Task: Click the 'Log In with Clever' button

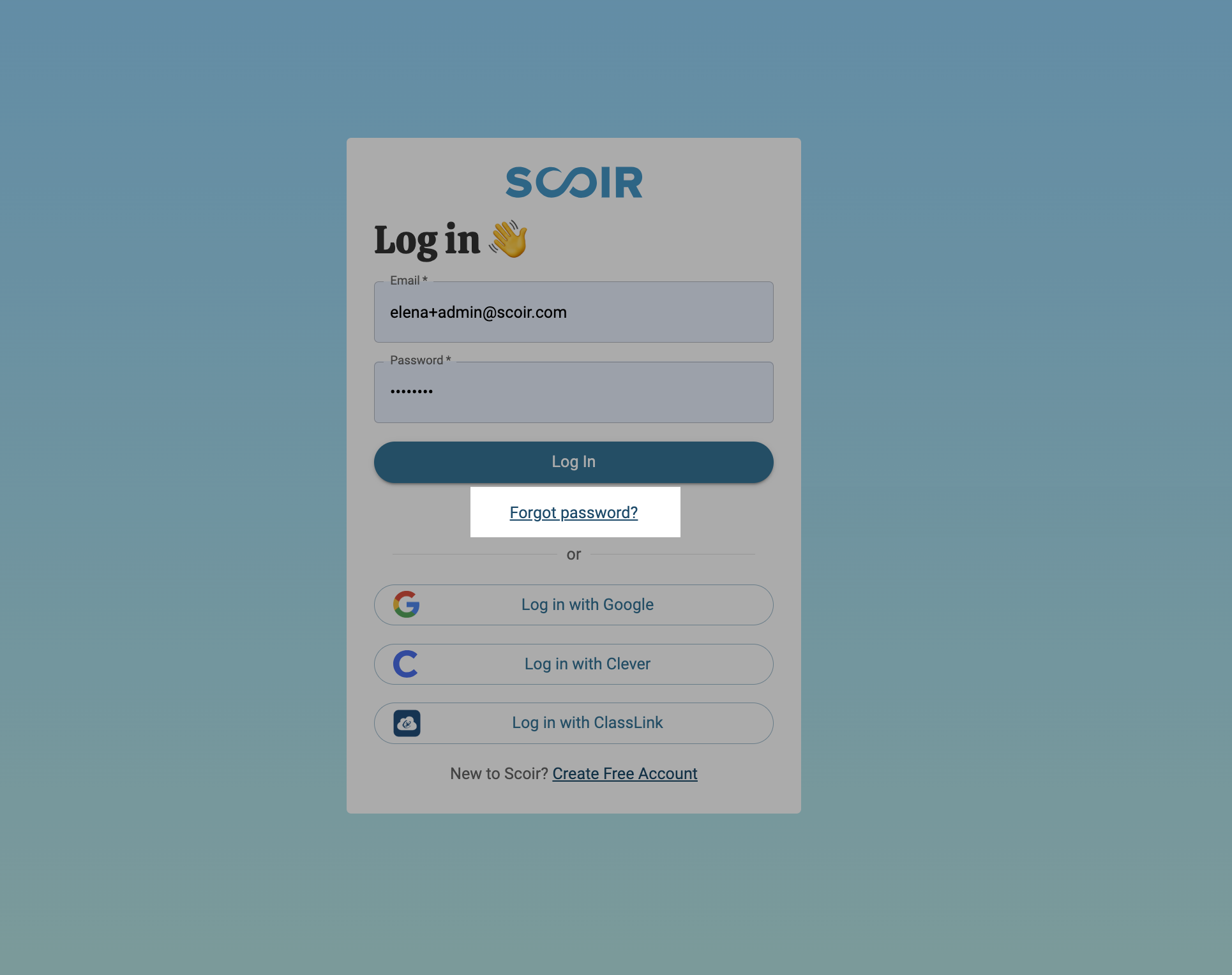Action: click(573, 664)
